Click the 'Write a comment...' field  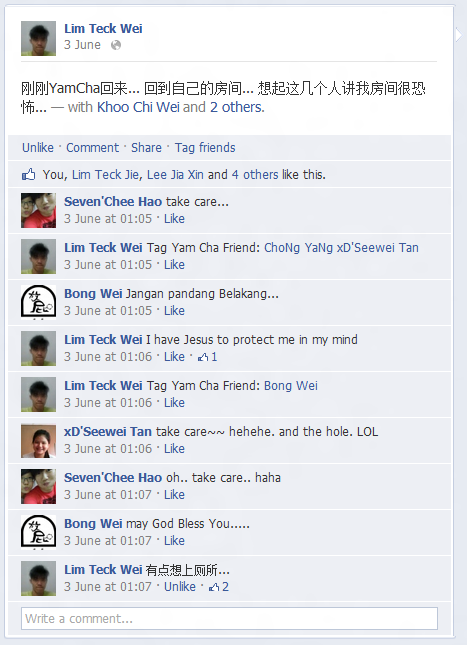point(229,619)
